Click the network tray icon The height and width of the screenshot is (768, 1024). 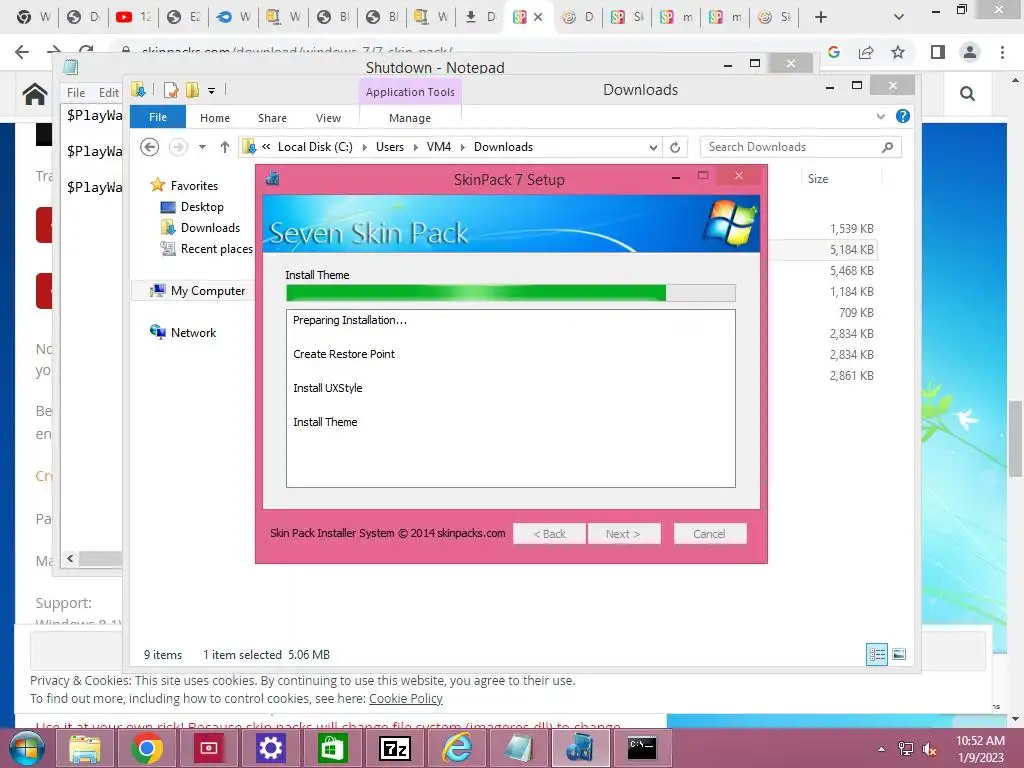[x=906, y=749]
